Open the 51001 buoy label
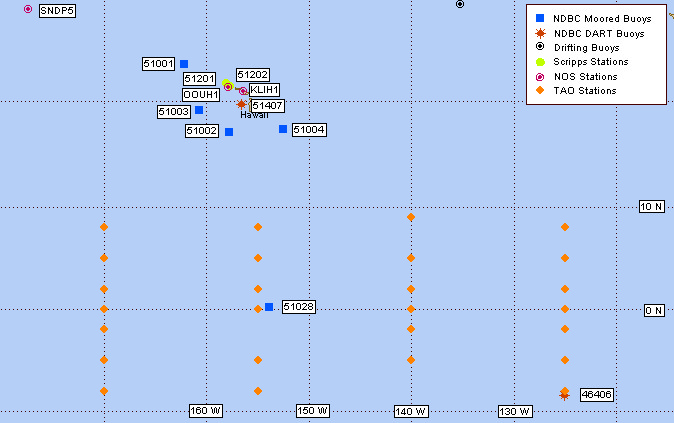 coord(159,64)
